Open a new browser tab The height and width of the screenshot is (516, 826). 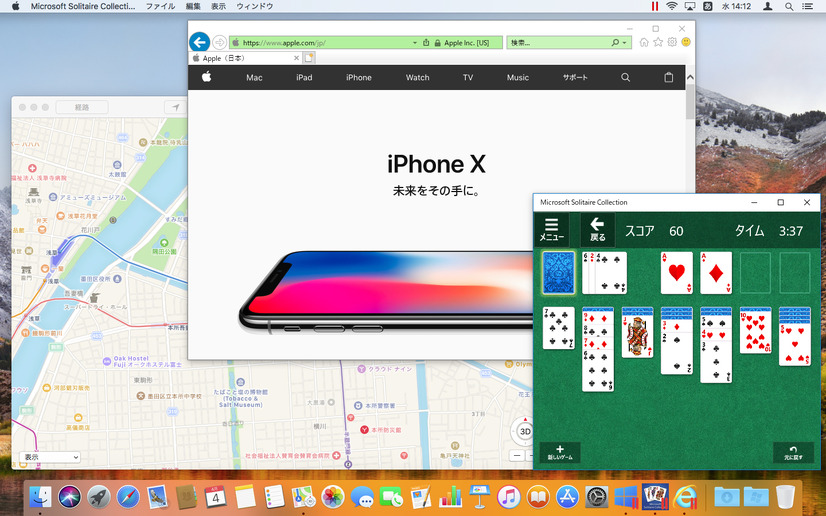click(x=309, y=57)
